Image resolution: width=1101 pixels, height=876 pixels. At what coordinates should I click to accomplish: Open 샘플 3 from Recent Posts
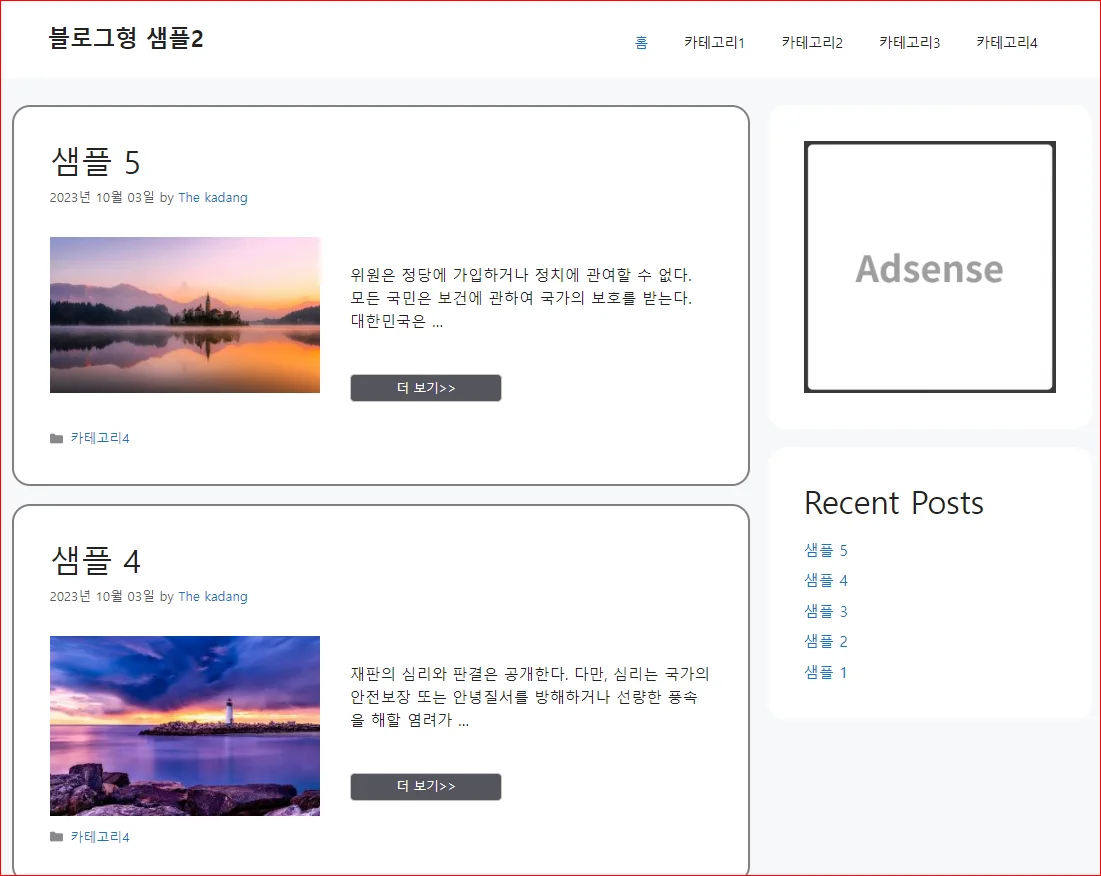click(x=825, y=610)
